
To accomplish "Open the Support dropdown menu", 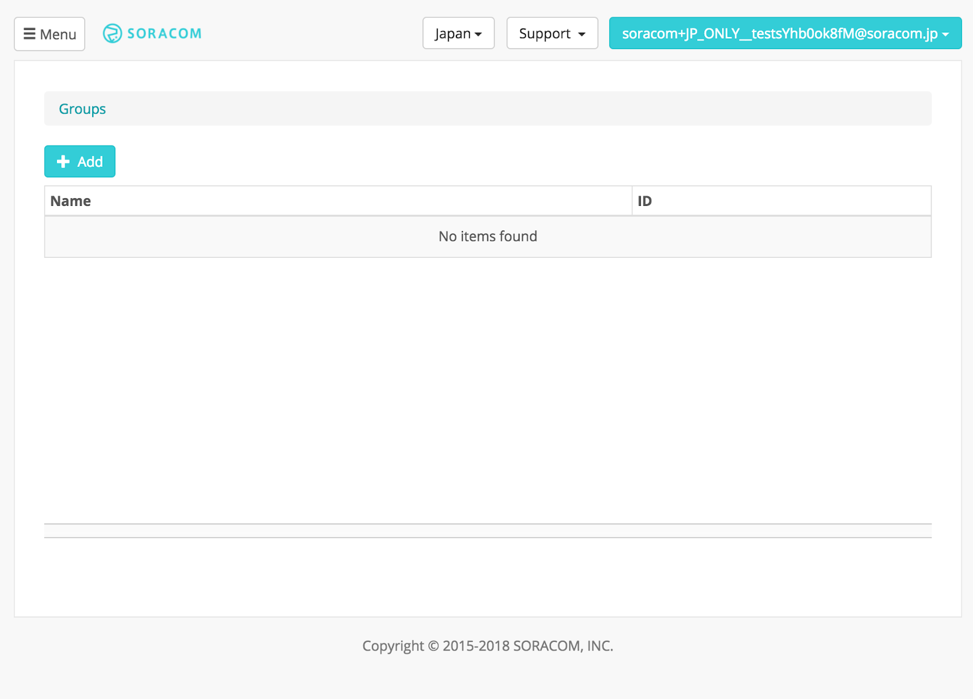I will [x=552, y=34].
